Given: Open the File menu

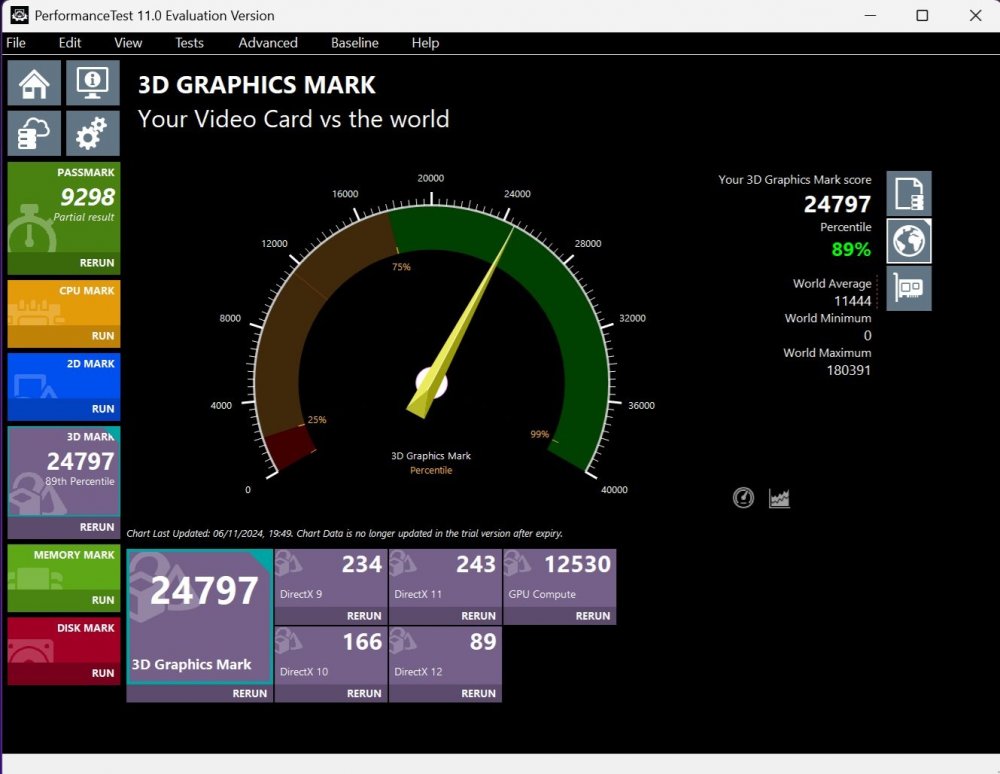Looking at the screenshot, I should [x=16, y=43].
